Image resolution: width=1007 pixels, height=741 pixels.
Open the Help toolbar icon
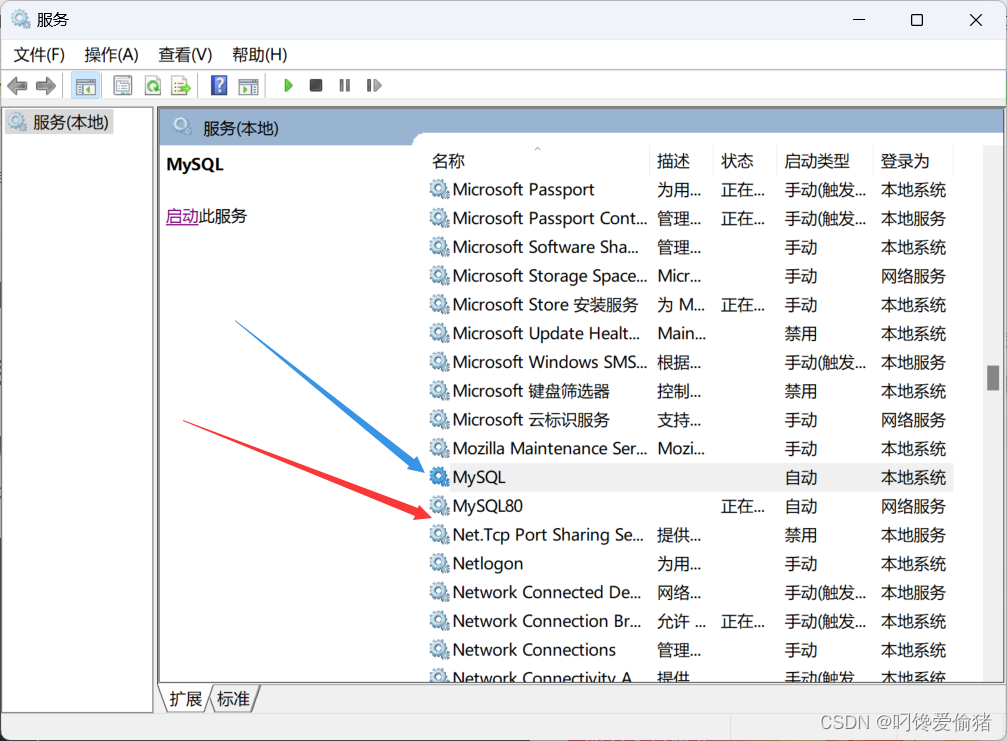pyautogui.click(x=219, y=85)
